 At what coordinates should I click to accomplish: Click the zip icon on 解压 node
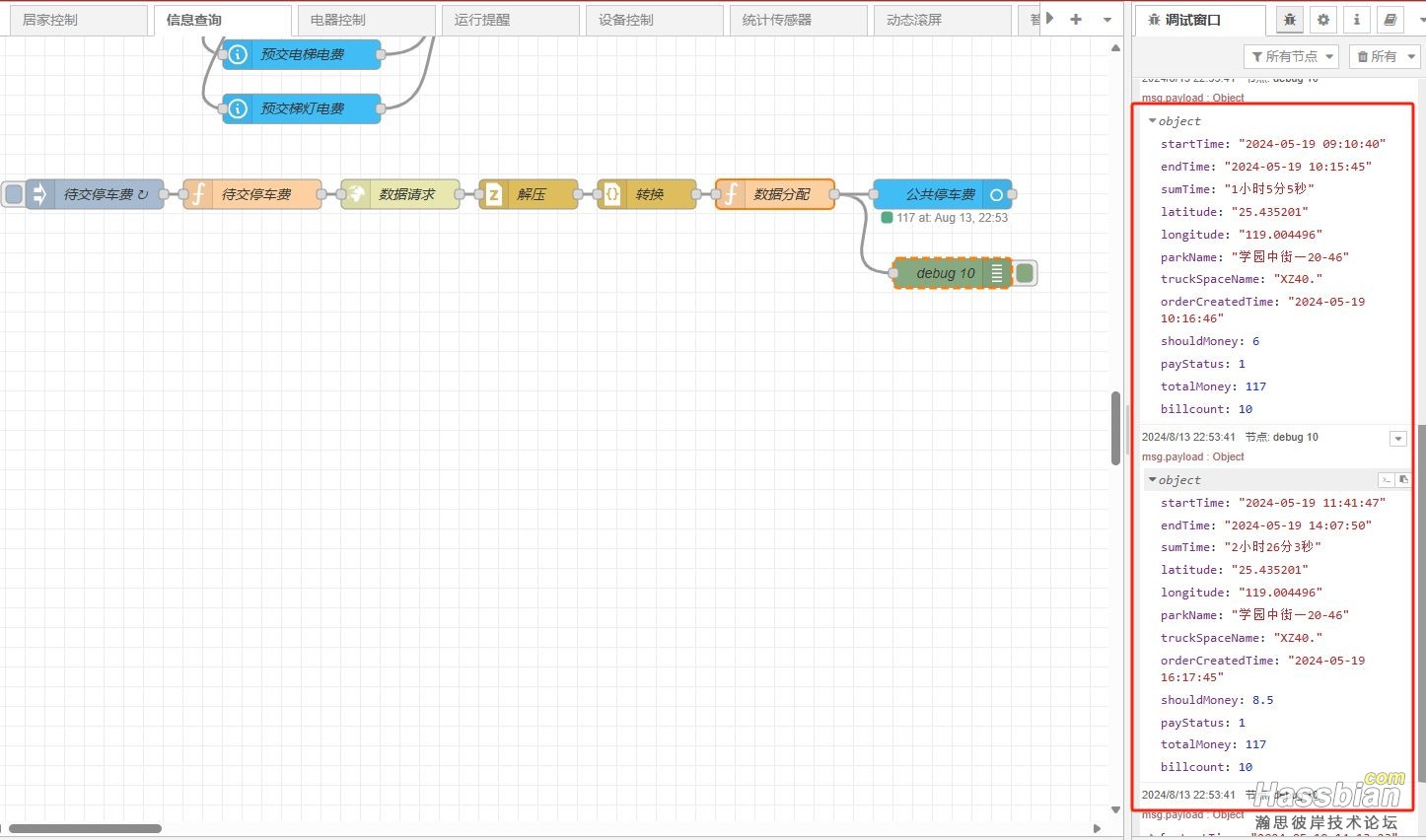(x=493, y=194)
